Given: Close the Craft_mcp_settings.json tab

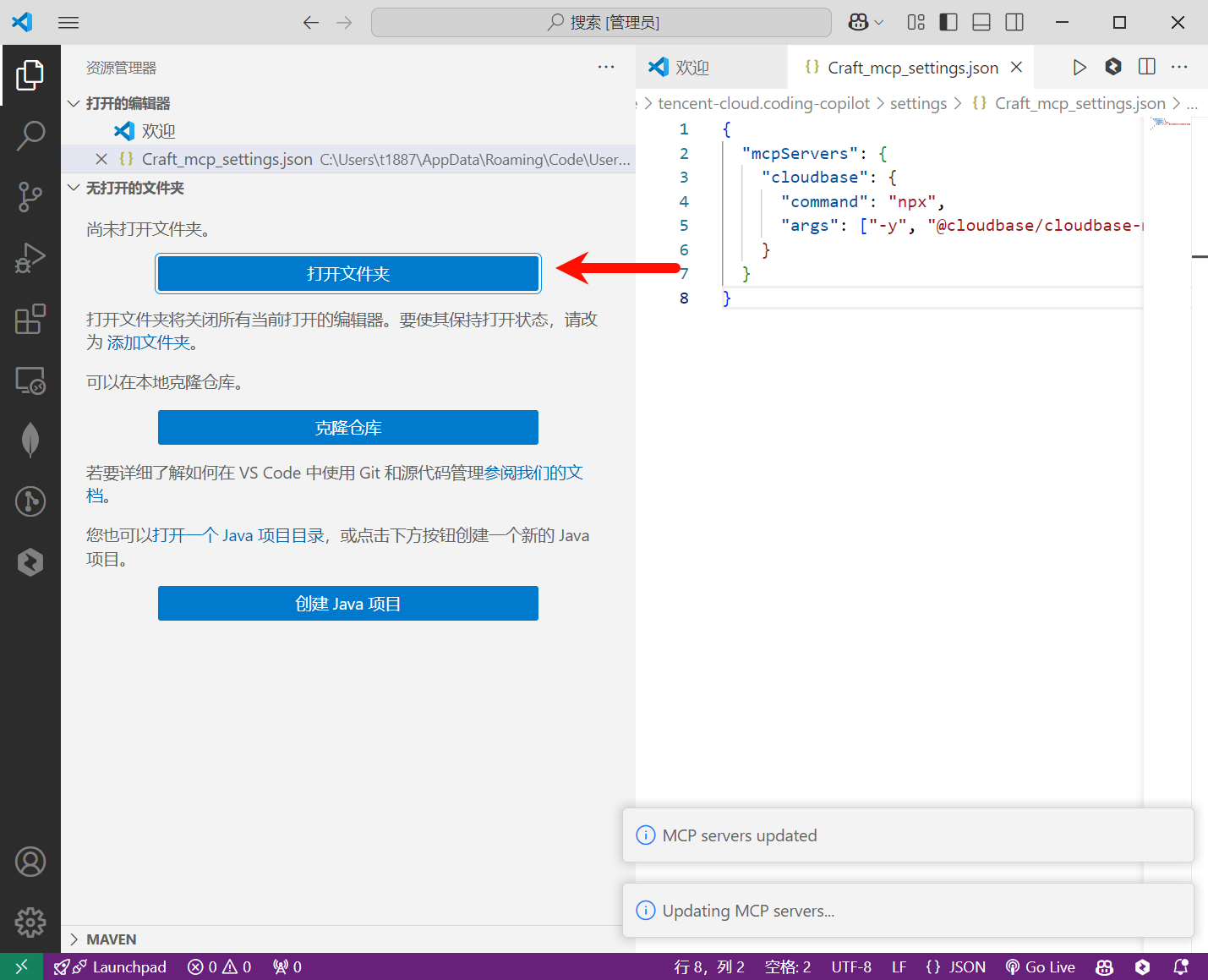Looking at the screenshot, I should [x=1017, y=67].
